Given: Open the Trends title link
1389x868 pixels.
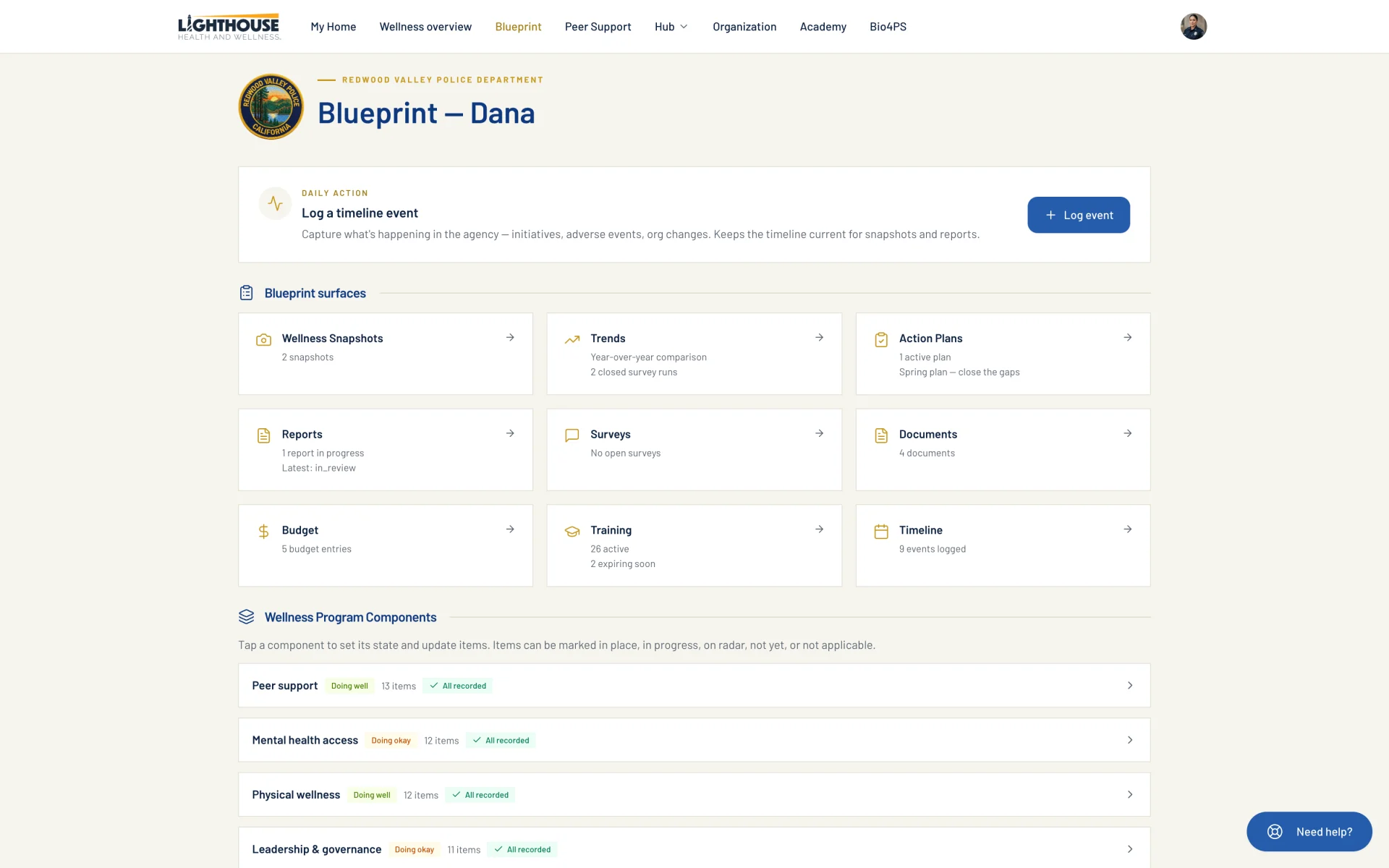Looking at the screenshot, I should (608, 339).
